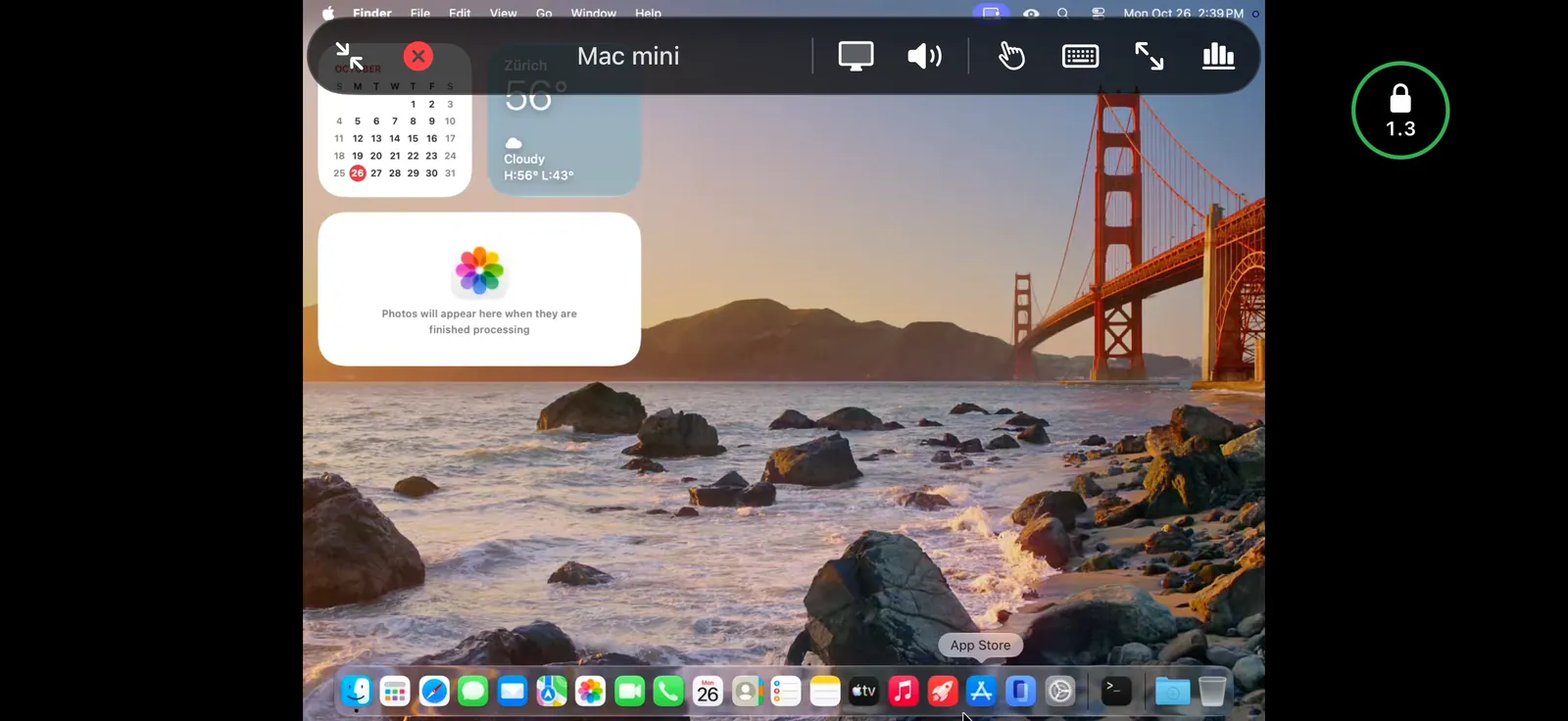1568x721 pixels.
Task: Open Control Center from the menu bar
Action: 1098,13
